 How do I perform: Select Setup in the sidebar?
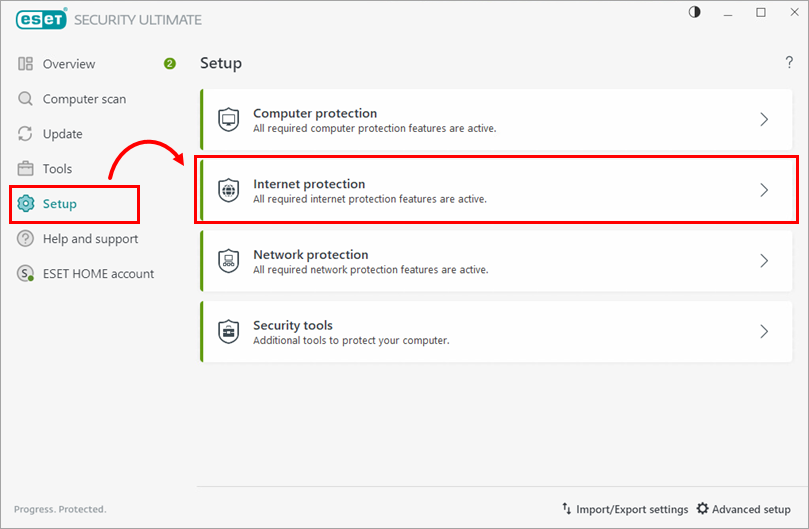[60, 204]
